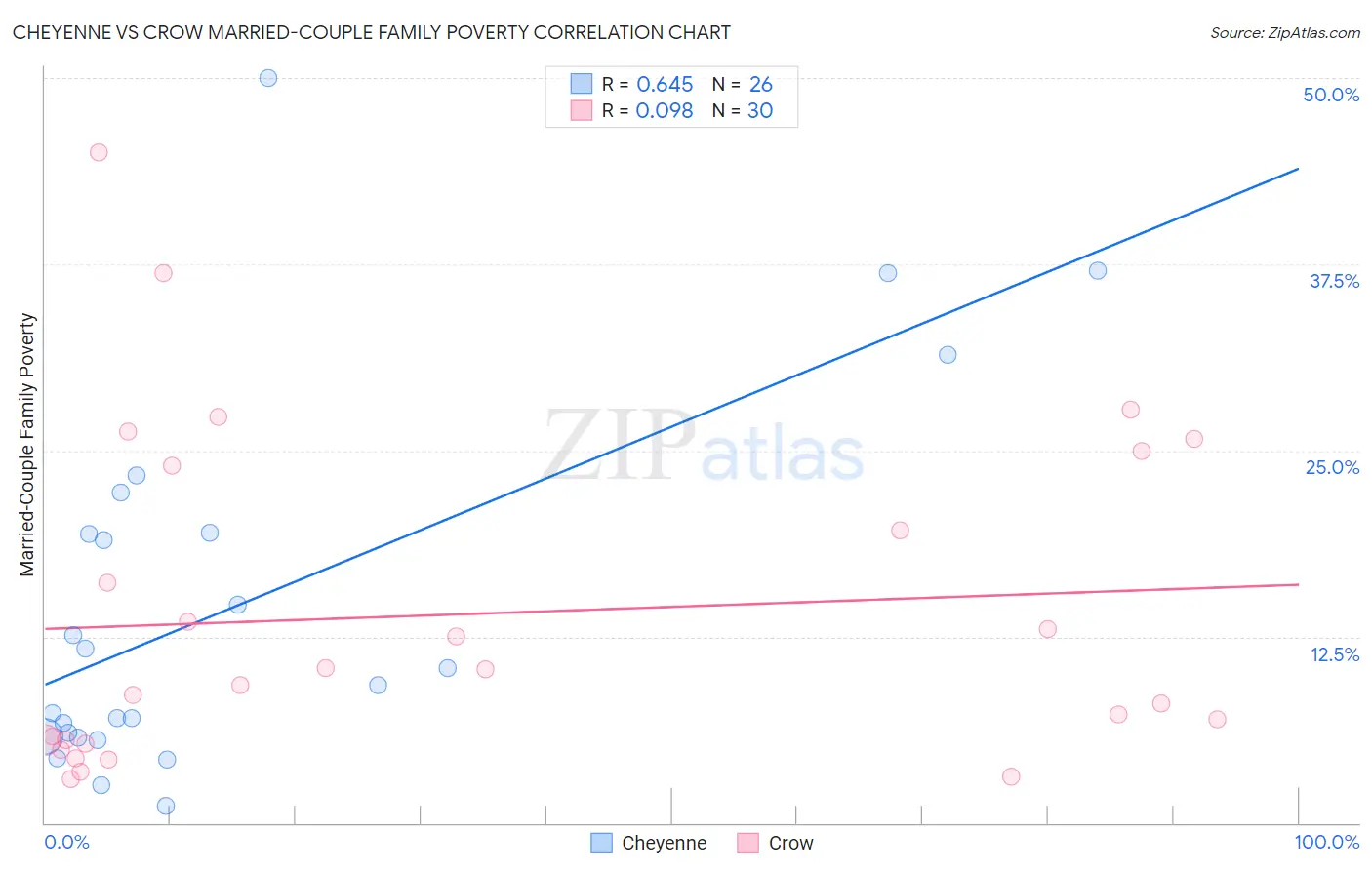
Task: Click the 50.0% y-axis tick label
Action: click(x=1331, y=95)
